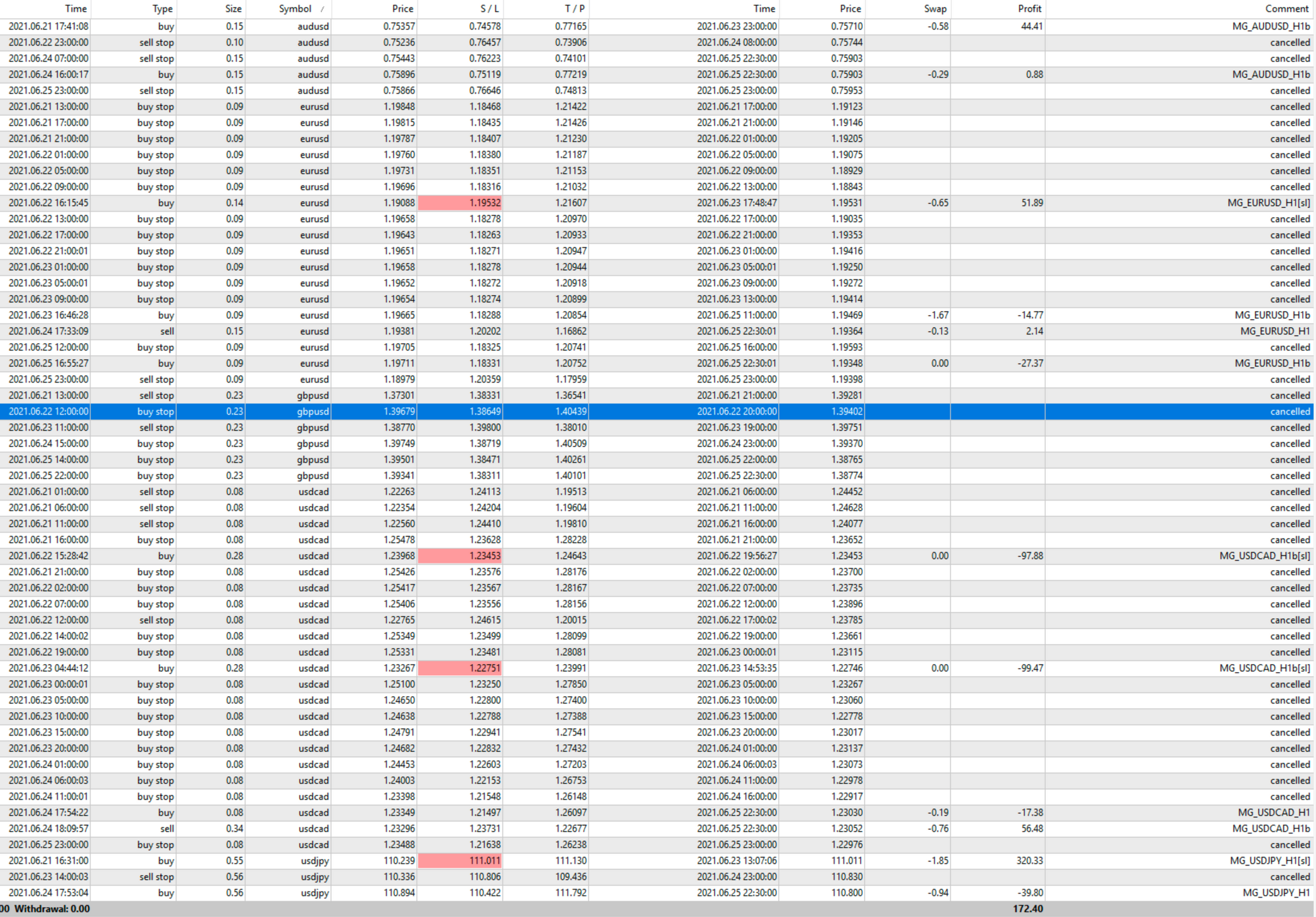Select the row with profit -99.47
Viewport: 1316px width, 917px height.
(x=1029, y=668)
